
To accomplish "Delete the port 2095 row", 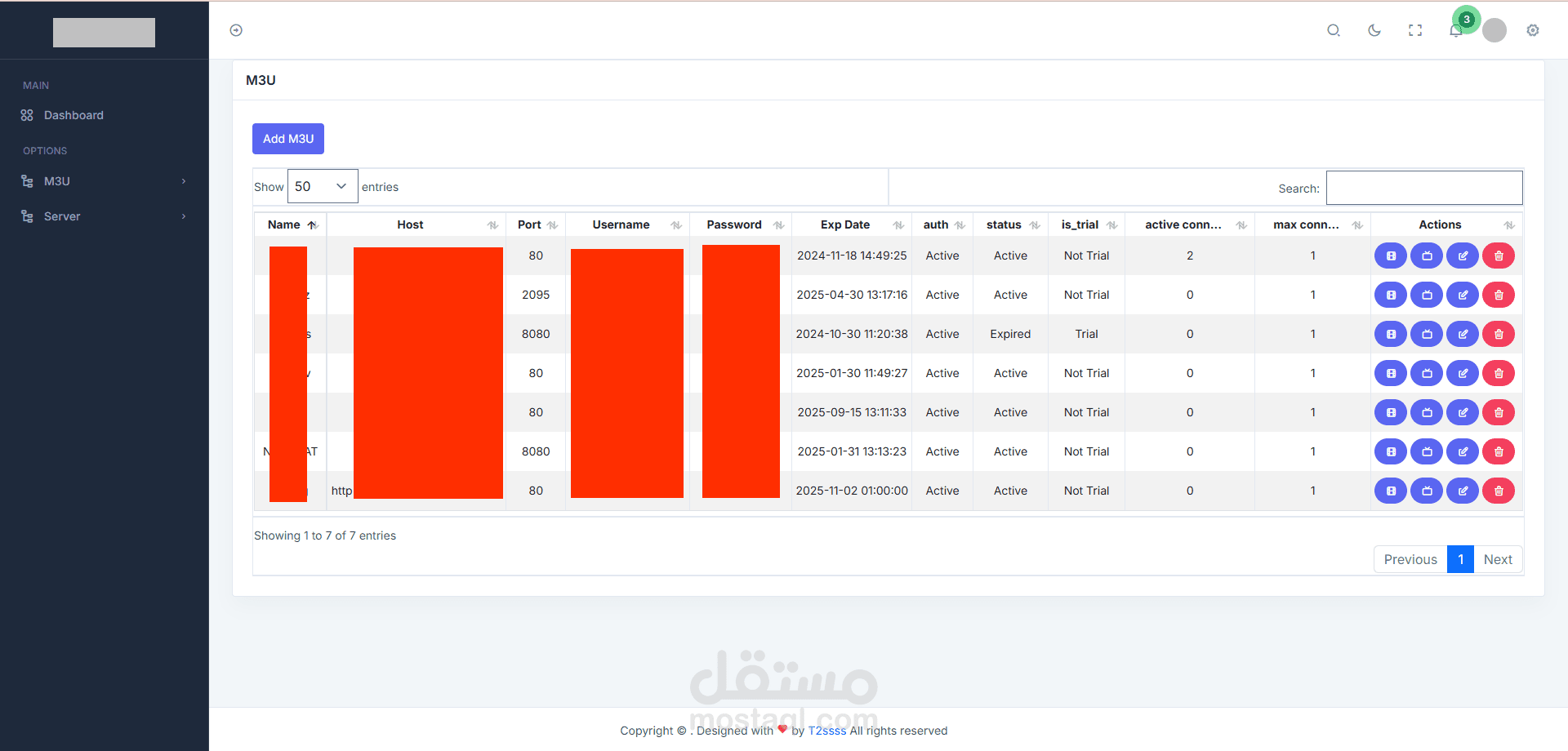I will (1499, 295).
